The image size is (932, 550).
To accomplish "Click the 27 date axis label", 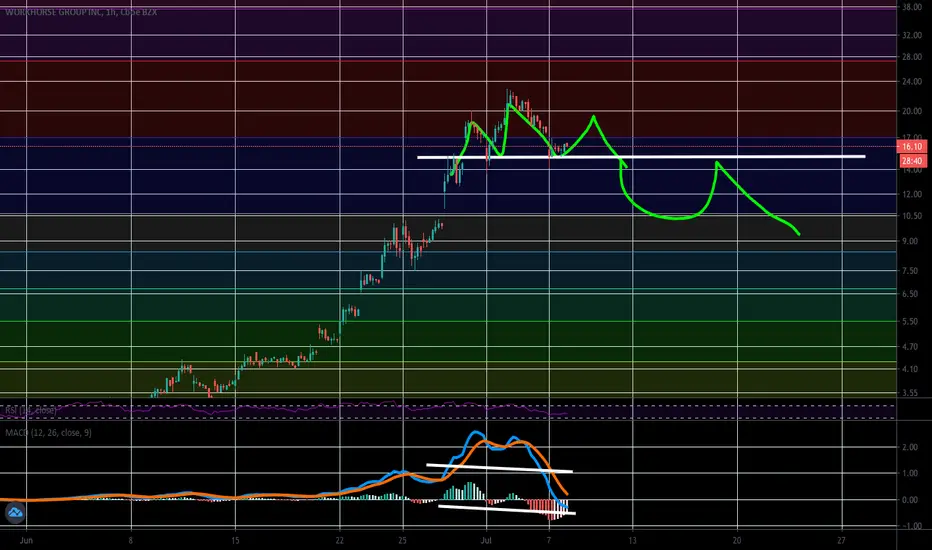I will (841, 540).
